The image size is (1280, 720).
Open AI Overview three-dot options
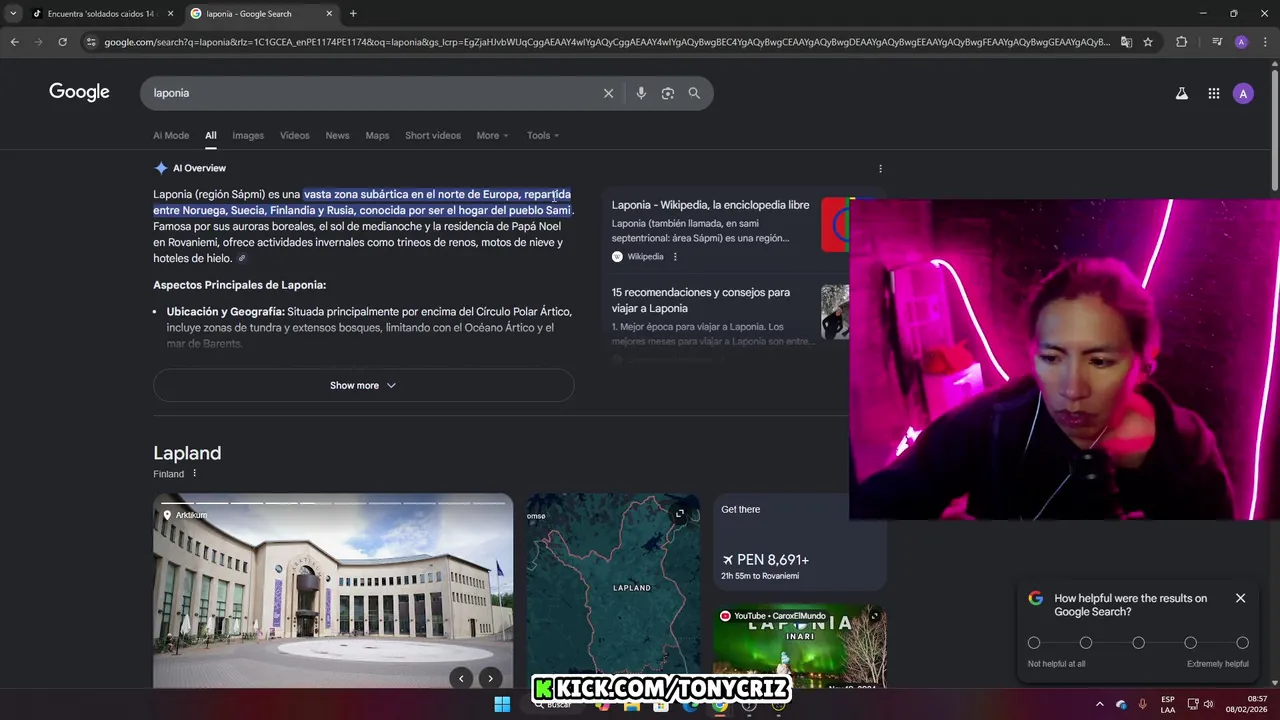click(x=880, y=168)
